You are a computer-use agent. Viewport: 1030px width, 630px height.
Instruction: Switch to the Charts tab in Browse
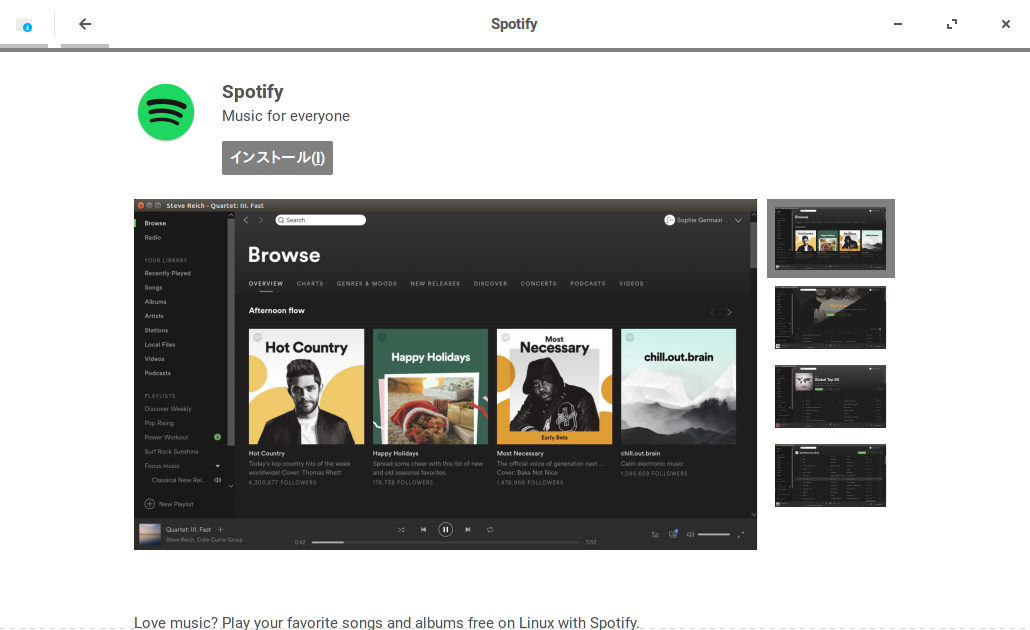click(310, 284)
